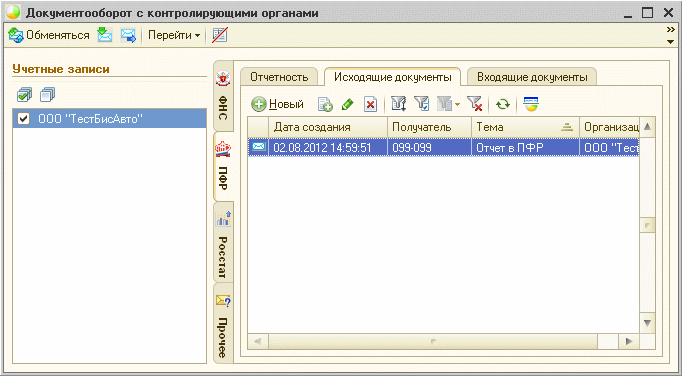Screen dimensions: 682x376
Task: Click the Новый button
Action: click(x=277, y=104)
